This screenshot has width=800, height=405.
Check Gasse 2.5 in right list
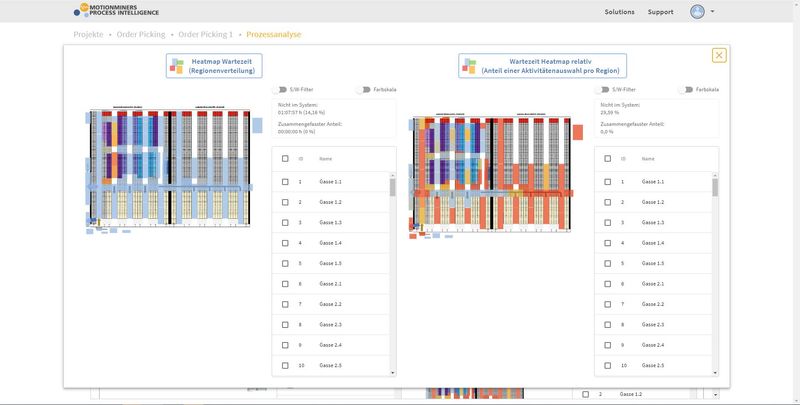click(x=608, y=365)
